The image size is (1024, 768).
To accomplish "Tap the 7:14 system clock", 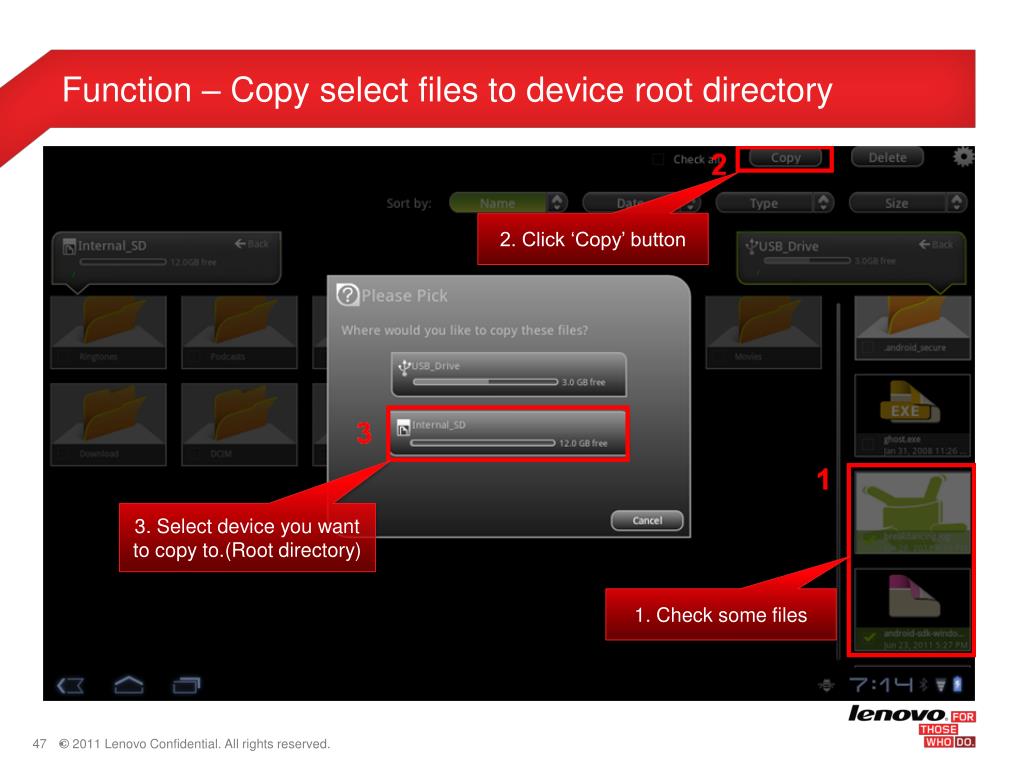I will point(881,685).
